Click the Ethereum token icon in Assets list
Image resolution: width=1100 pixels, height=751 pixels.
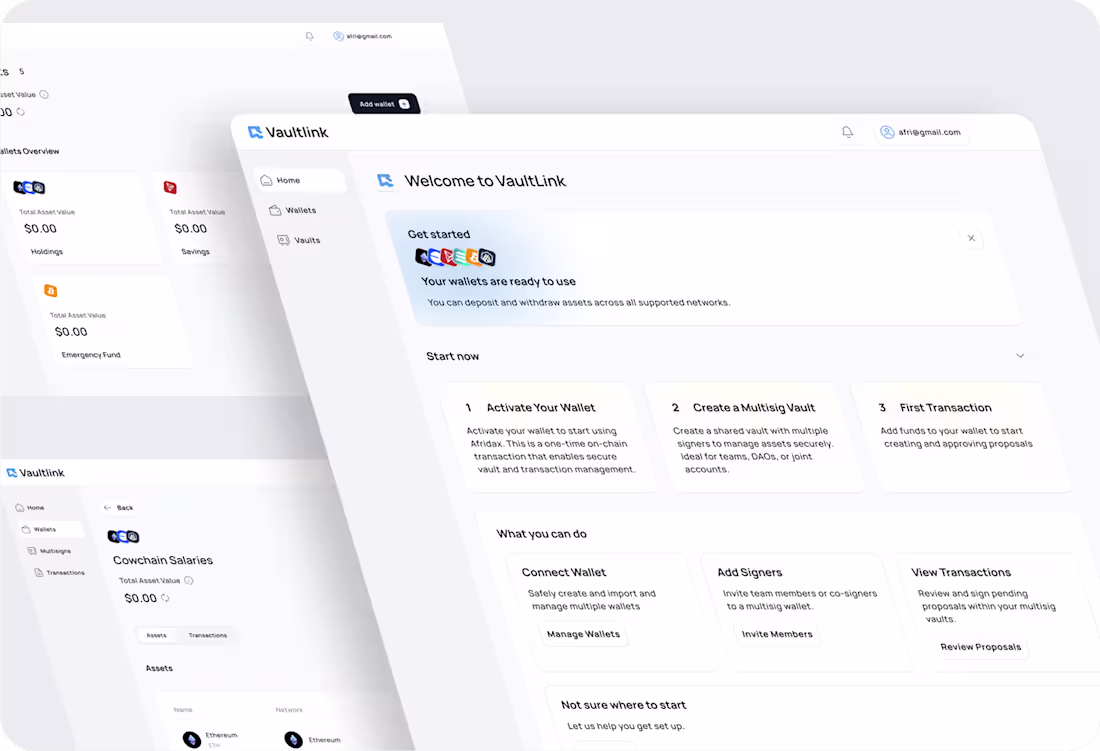click(191, 739)
